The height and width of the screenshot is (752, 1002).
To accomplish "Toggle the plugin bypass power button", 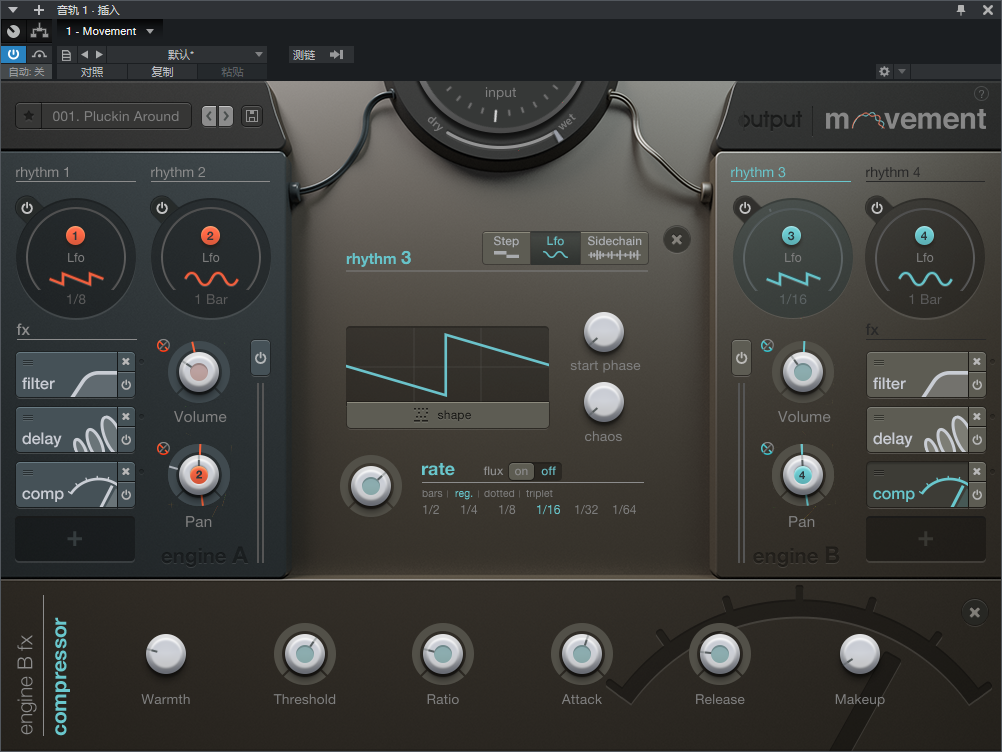I will coord(13,54).
